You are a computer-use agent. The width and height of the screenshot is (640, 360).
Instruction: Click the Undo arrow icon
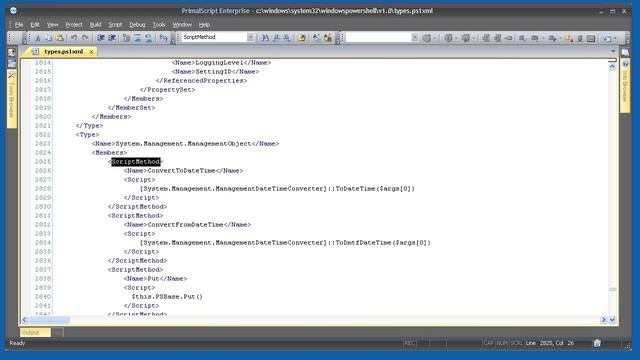tap(74, 38)
